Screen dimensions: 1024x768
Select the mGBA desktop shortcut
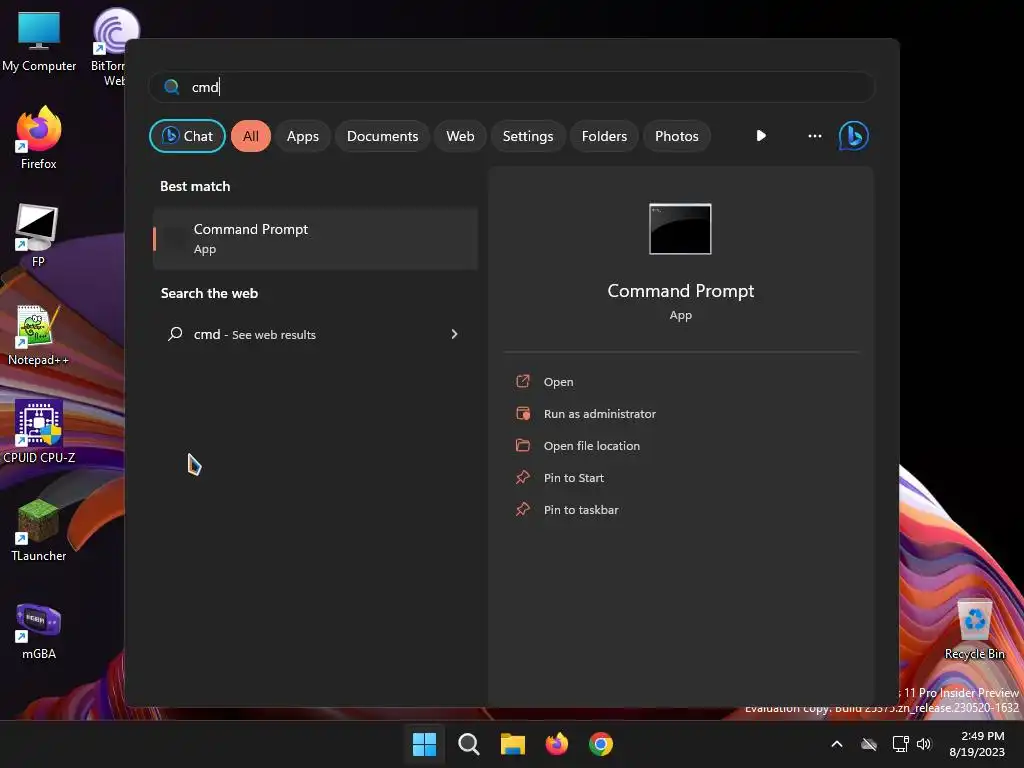tap(39, 630)
